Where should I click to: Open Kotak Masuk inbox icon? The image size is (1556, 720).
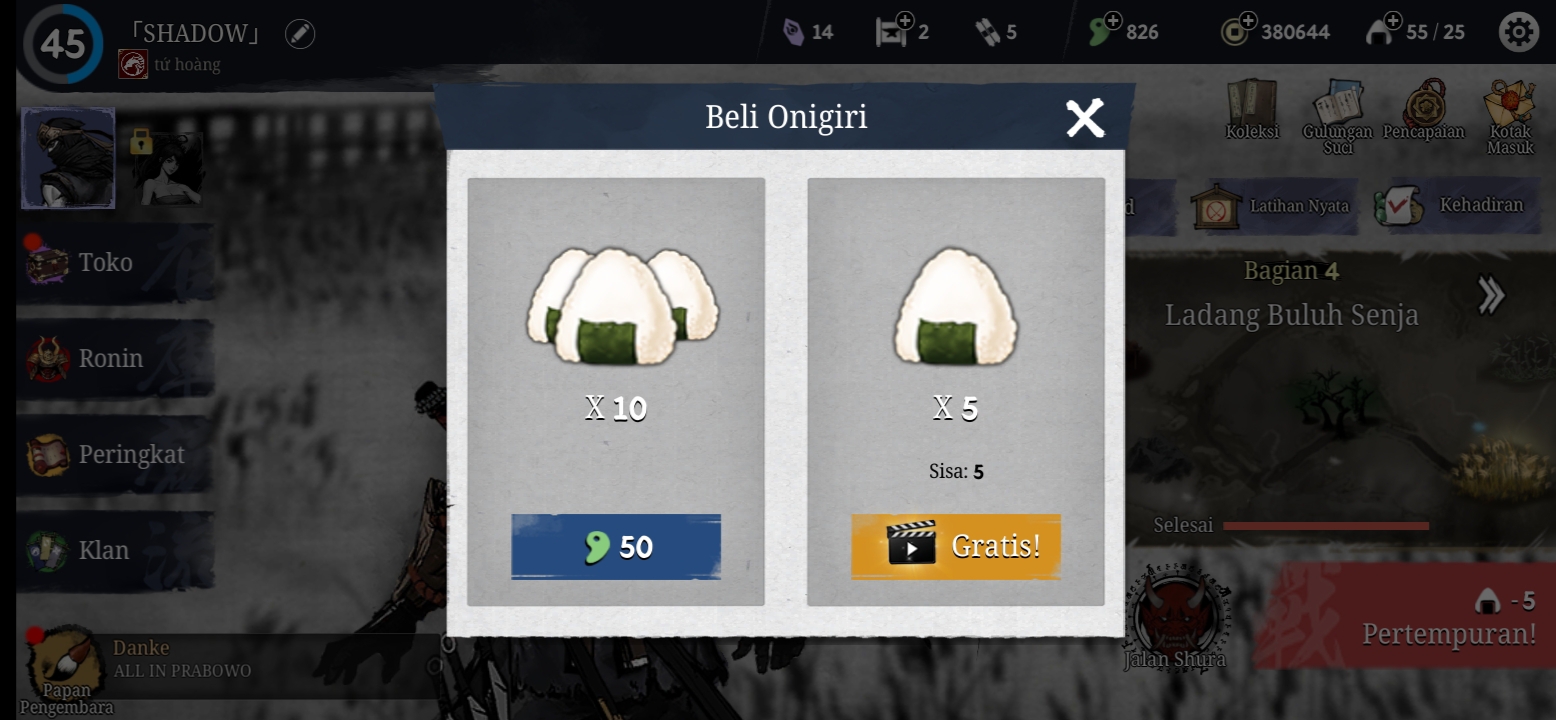[x=1510, y=116]
